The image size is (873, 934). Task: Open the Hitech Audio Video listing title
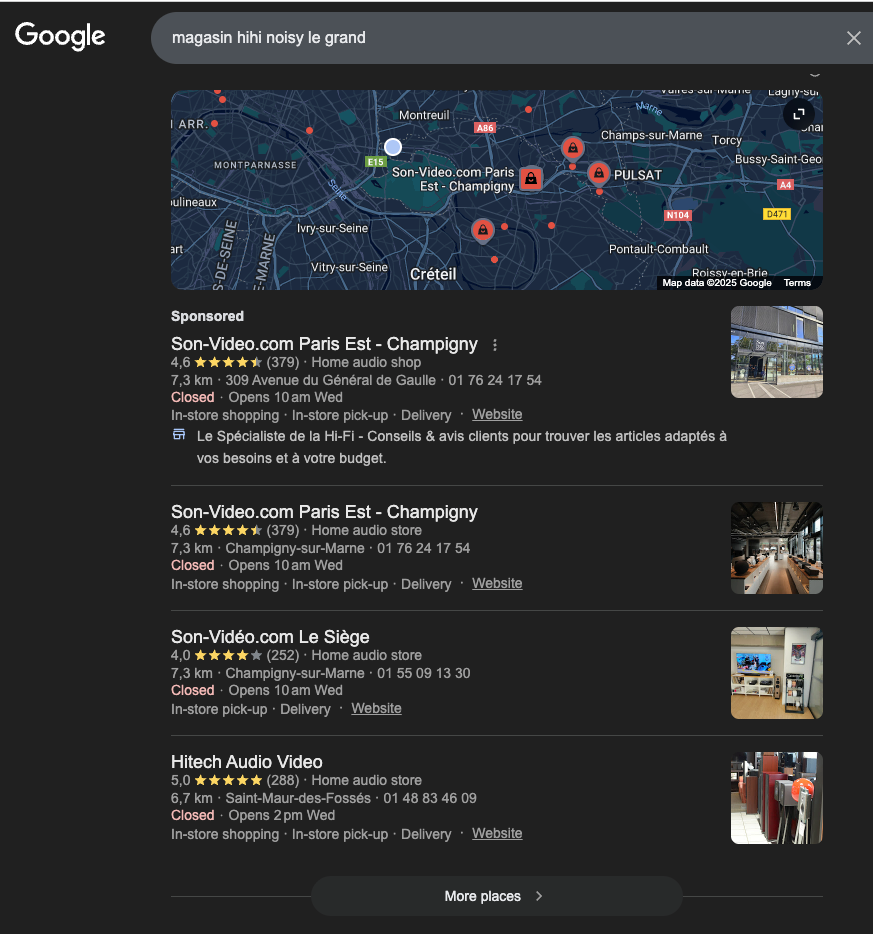[x=246, y=762]
